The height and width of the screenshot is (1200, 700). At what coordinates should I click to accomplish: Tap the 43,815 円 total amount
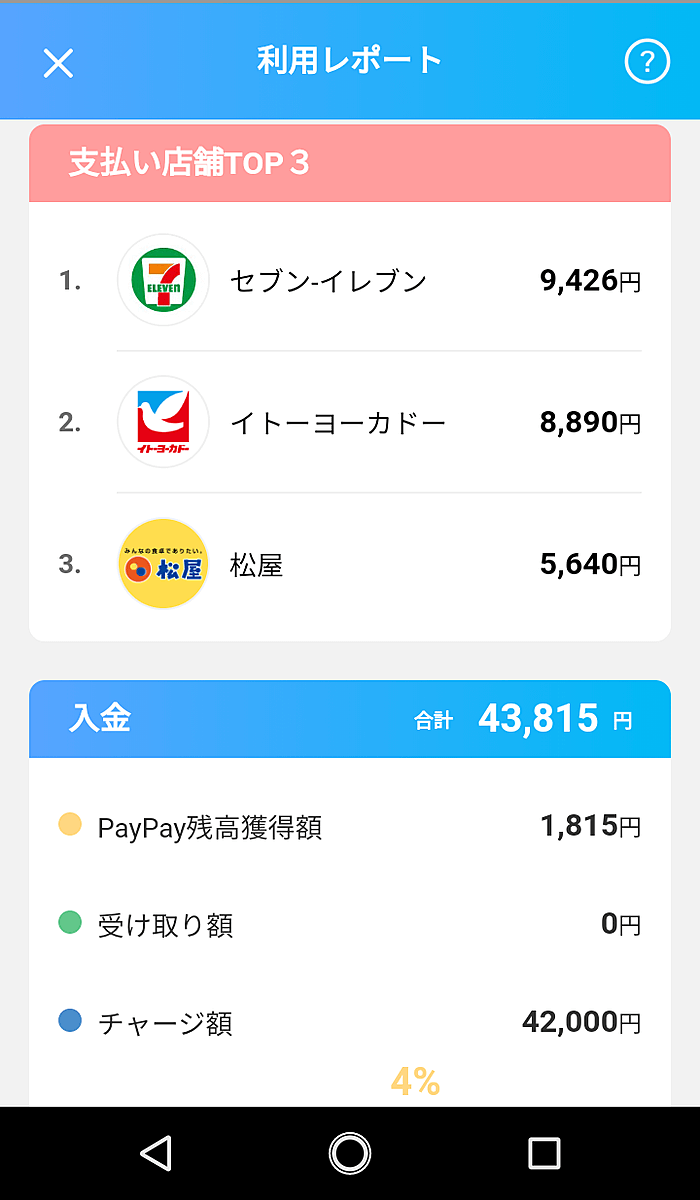[554, 719]
